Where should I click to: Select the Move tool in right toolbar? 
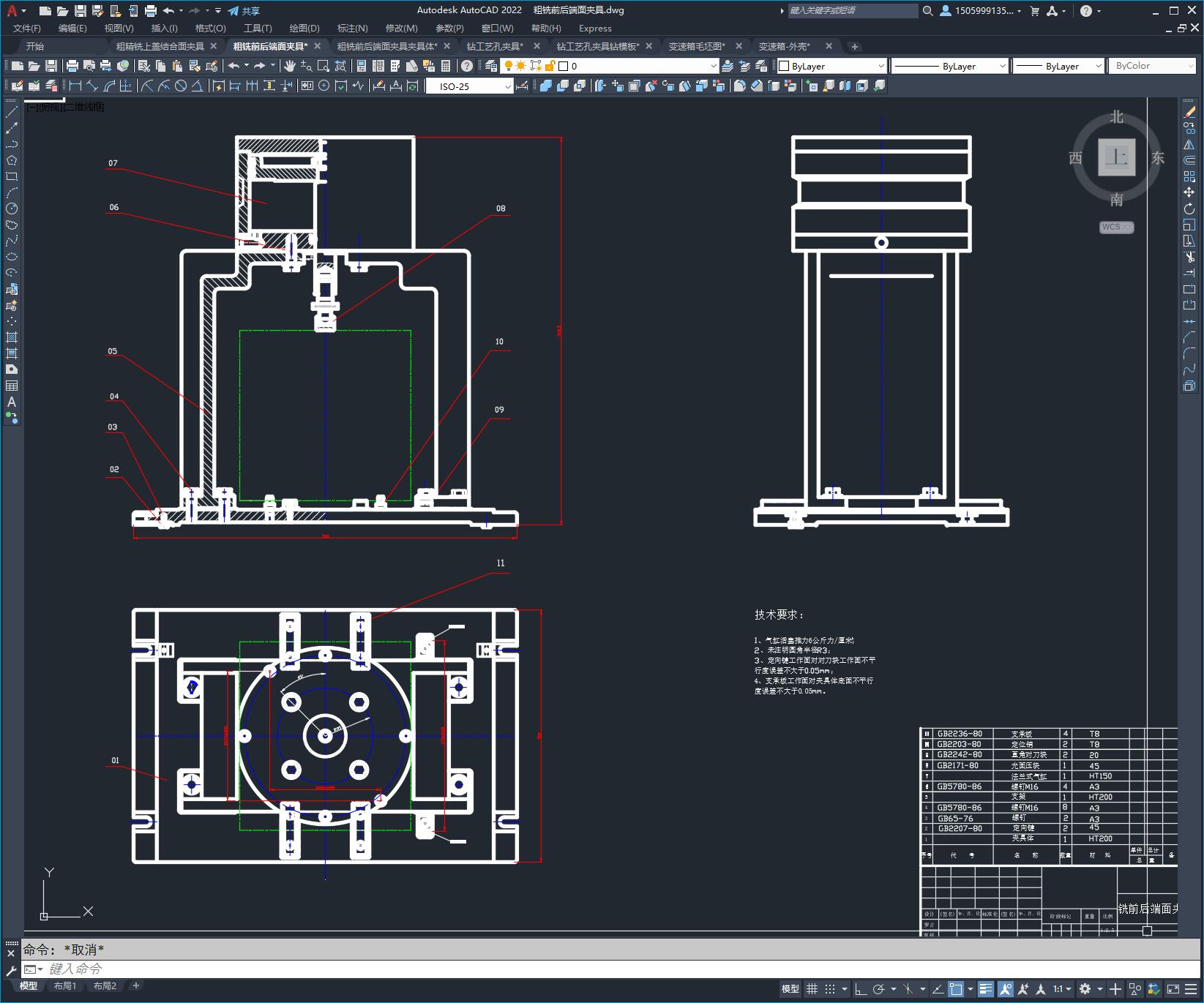[x=1189, y=192]
